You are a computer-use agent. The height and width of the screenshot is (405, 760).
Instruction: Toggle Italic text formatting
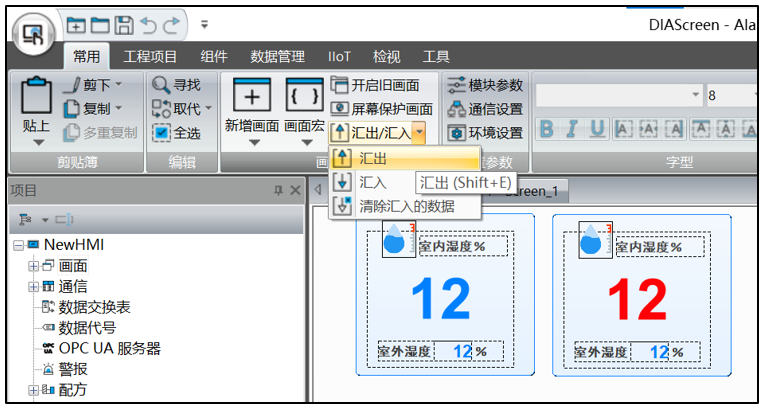click(x=572, y=129)
